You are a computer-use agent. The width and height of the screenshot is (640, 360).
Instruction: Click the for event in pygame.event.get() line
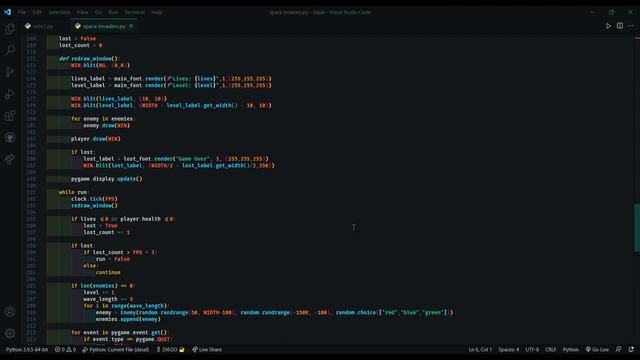point(120,333)
